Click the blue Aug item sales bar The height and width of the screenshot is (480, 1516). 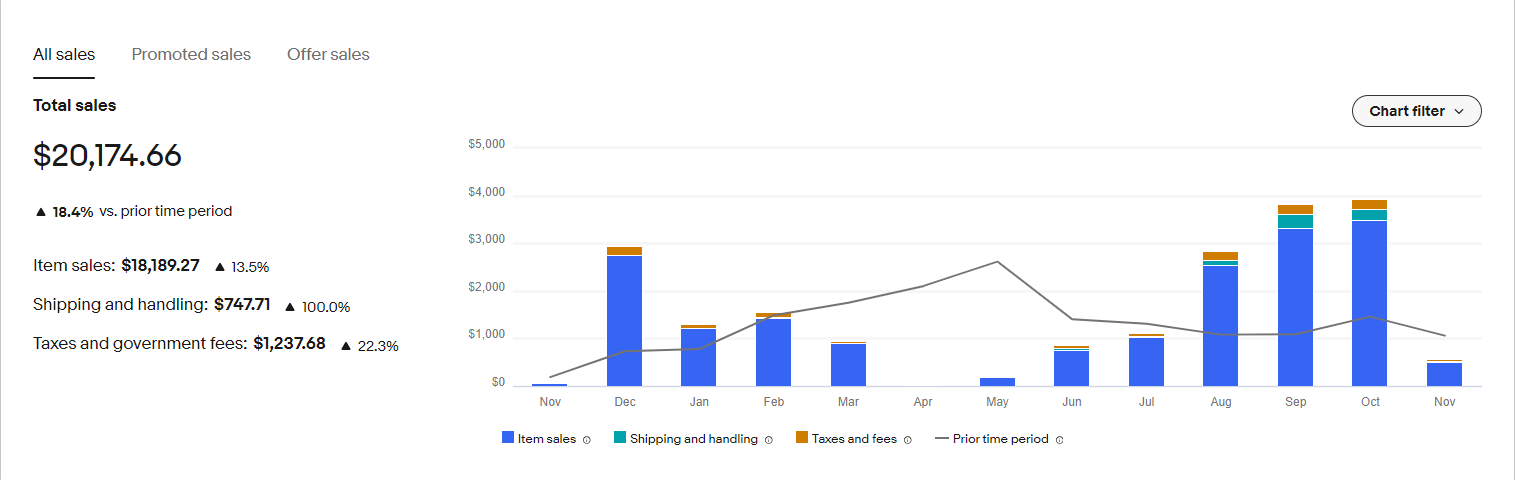[1221, 326]
